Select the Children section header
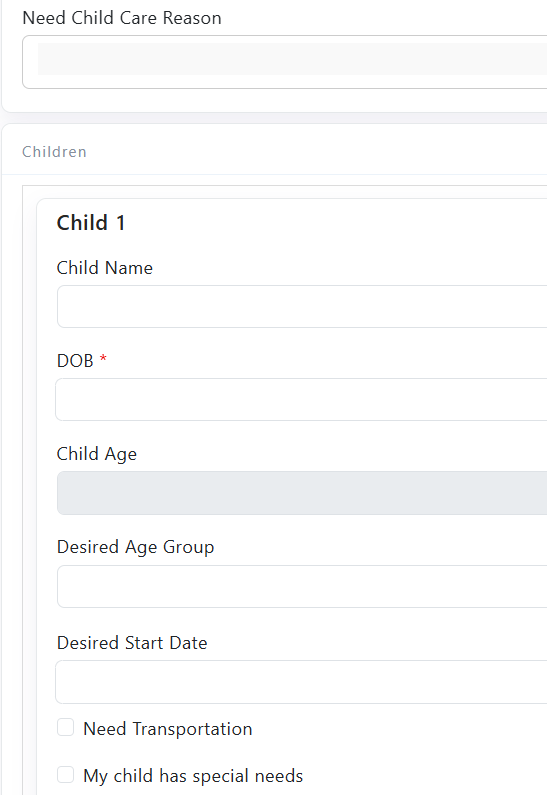This screenshot has width=547, height=795. point(54,152)
